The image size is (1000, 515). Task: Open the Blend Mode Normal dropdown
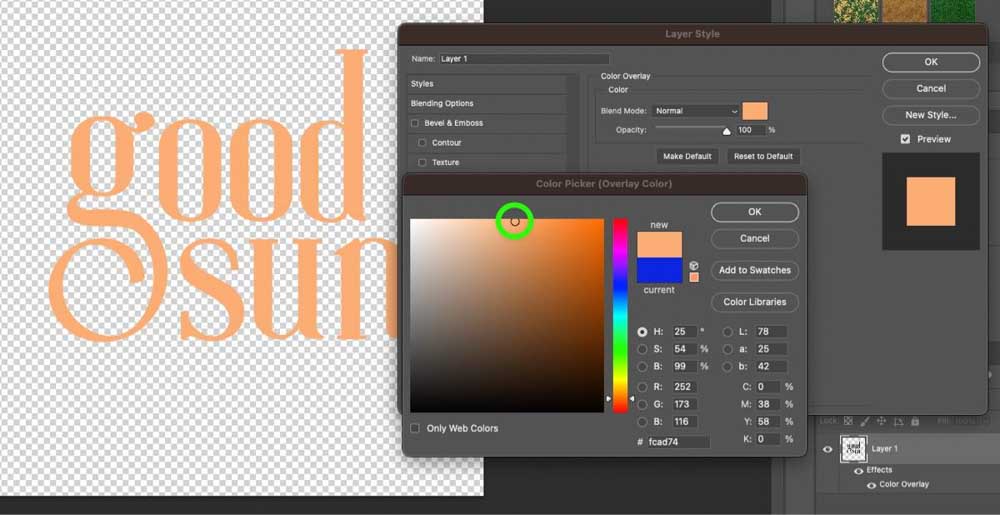pyautogui.click(x=696, y=111)
